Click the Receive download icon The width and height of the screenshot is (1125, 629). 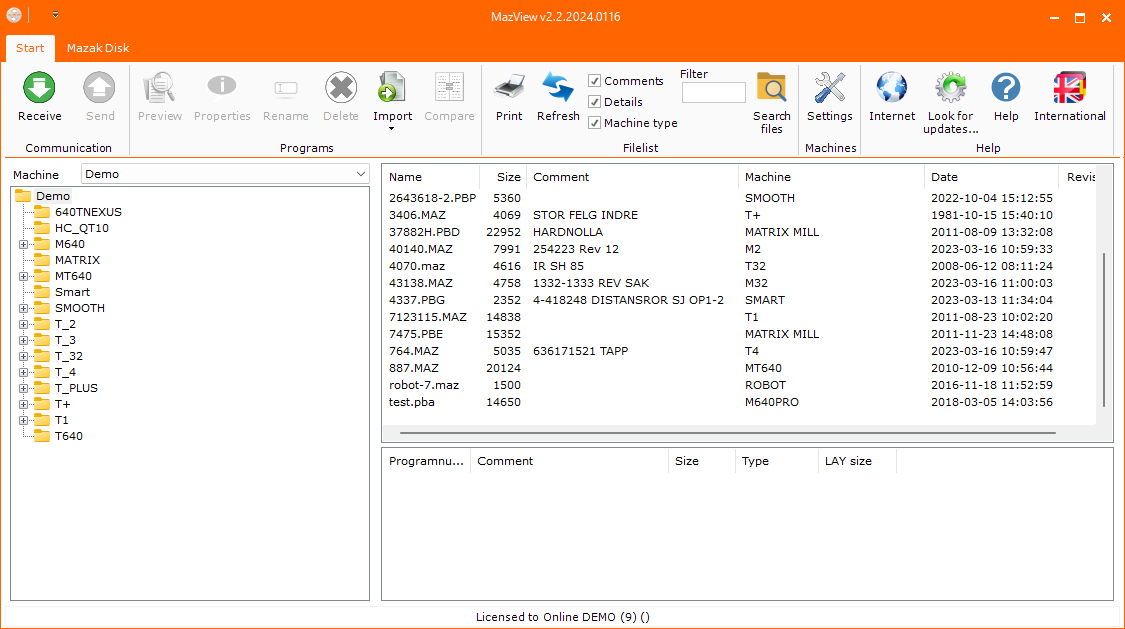[x=39, y=88]
